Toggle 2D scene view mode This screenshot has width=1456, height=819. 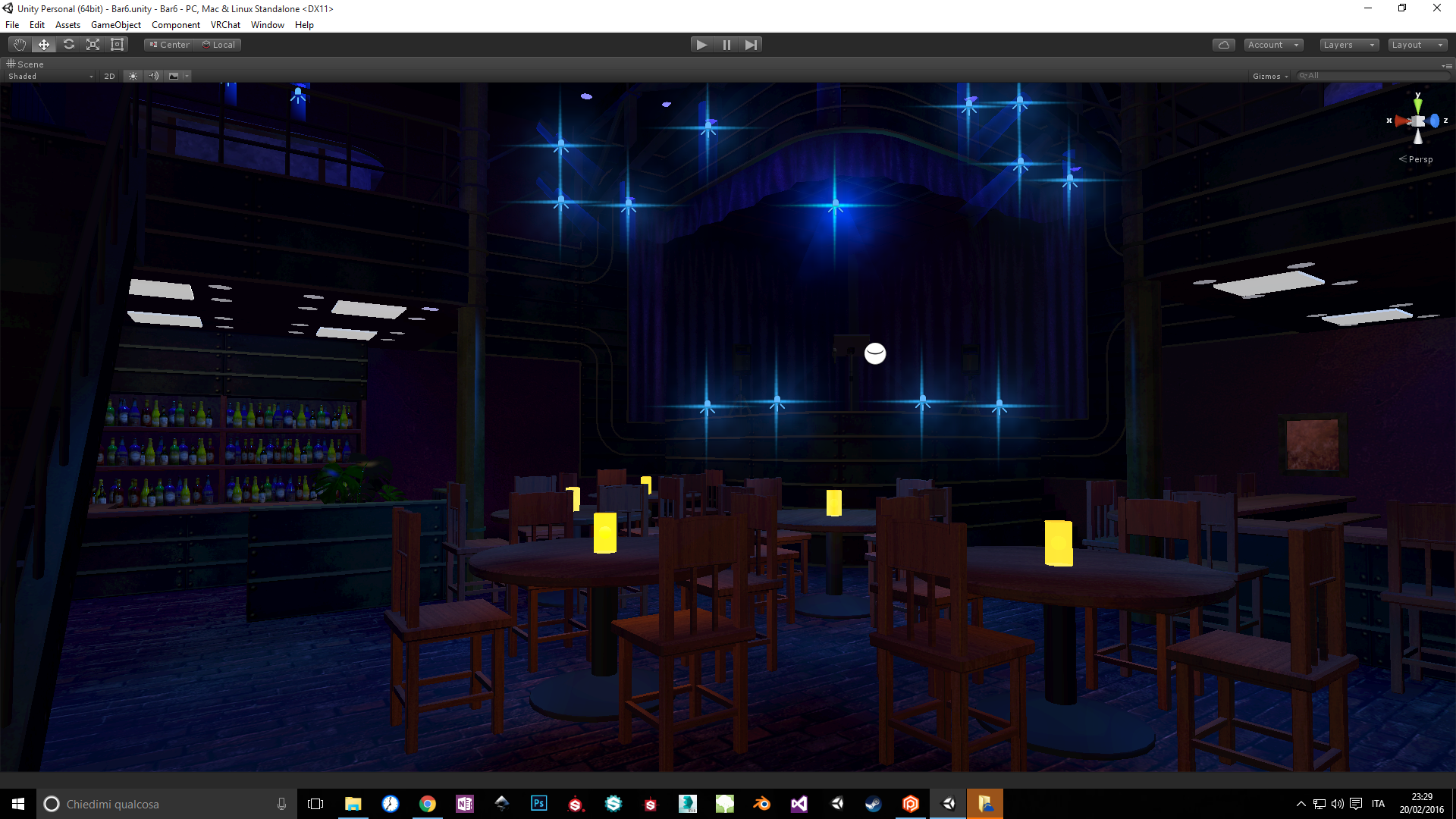pyautogui.click(x=109, y=76)
